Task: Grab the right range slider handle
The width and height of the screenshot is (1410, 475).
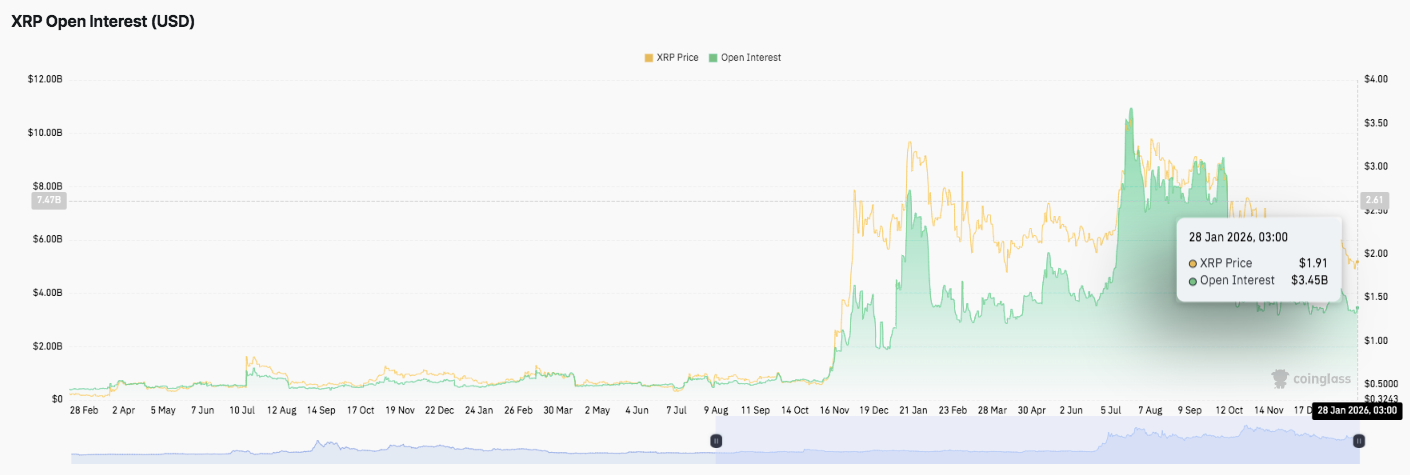Action: tap(1358, 441)
